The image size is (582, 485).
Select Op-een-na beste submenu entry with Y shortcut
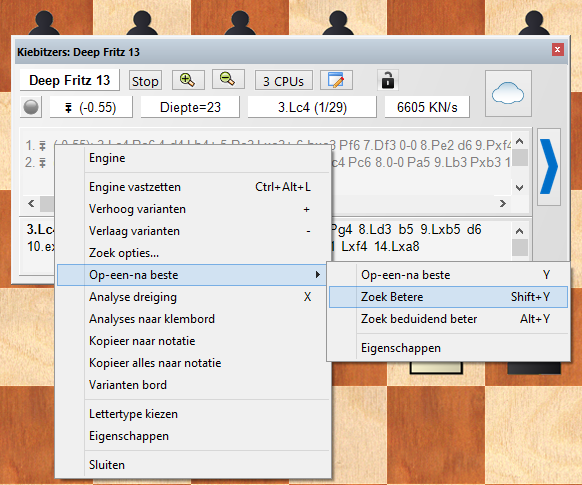pyautogui.click(x=448, y=275)
